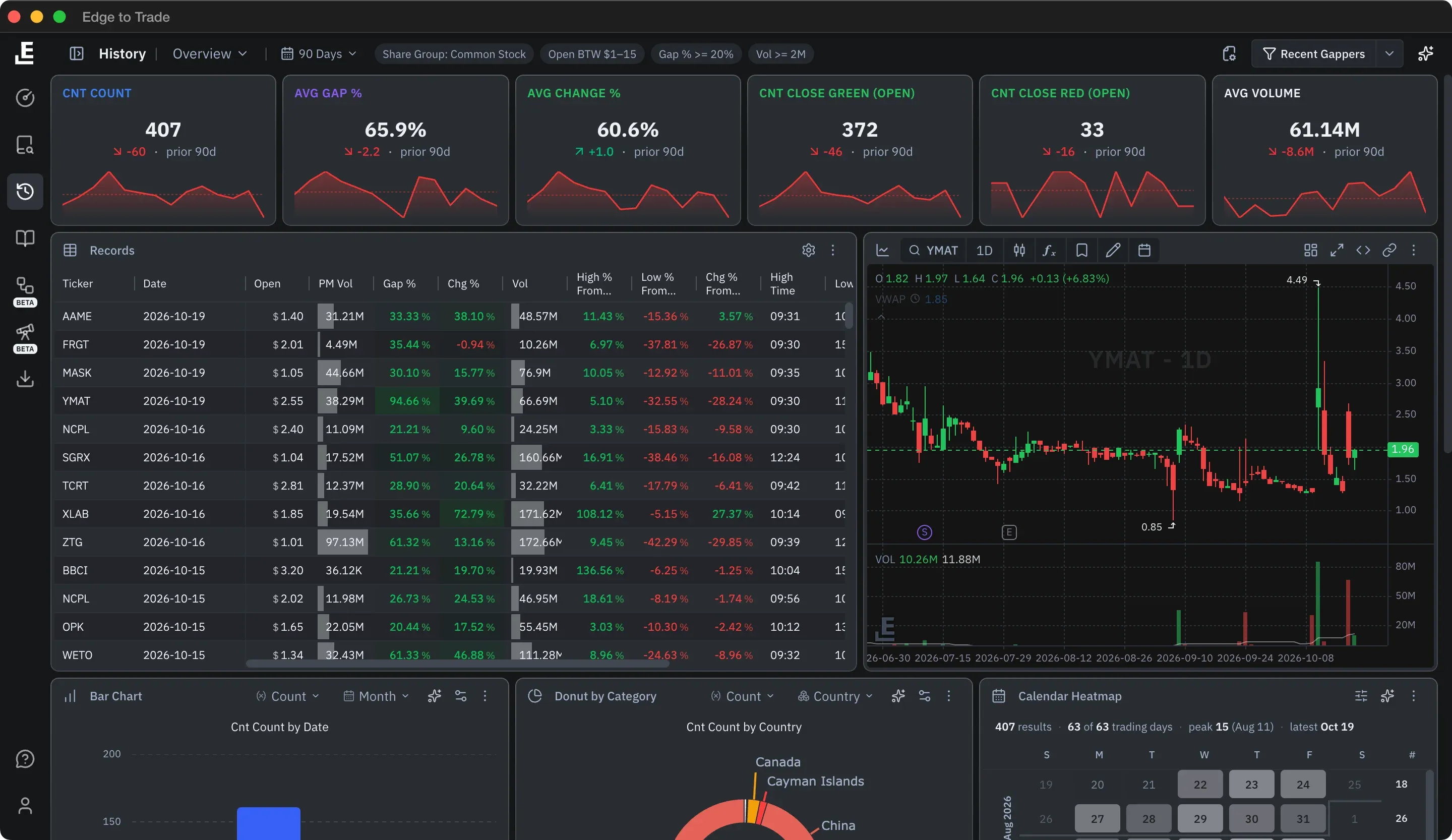Open the chart indicators fx icon
This screenshot has height=840, width=1452.
click(1049, 250)
